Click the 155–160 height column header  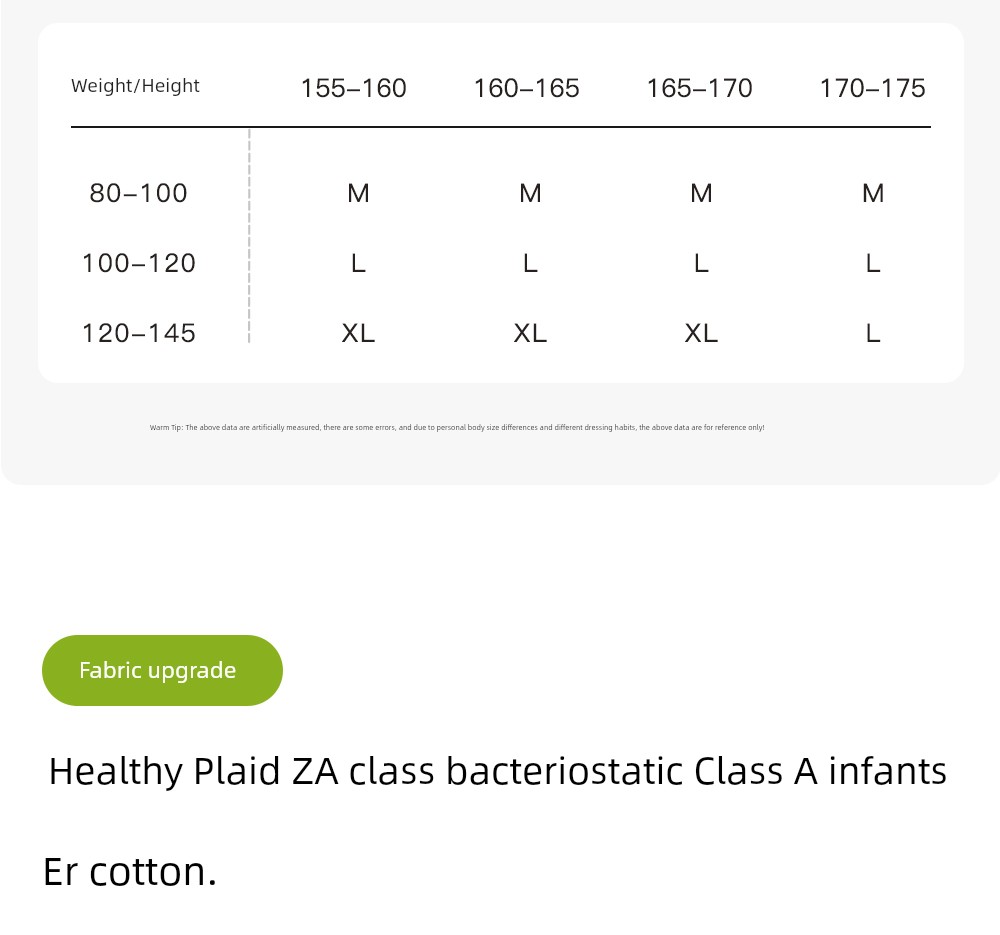353,88
